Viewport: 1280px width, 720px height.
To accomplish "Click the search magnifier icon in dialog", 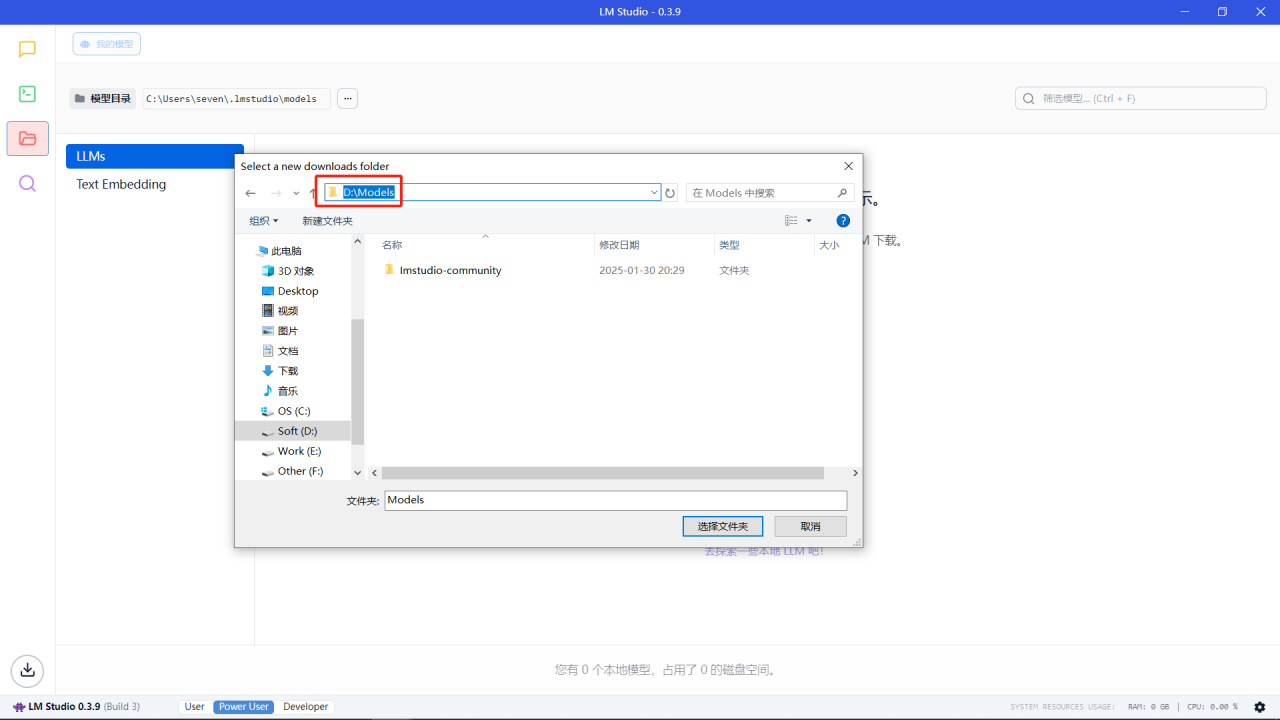I will 843,193.
